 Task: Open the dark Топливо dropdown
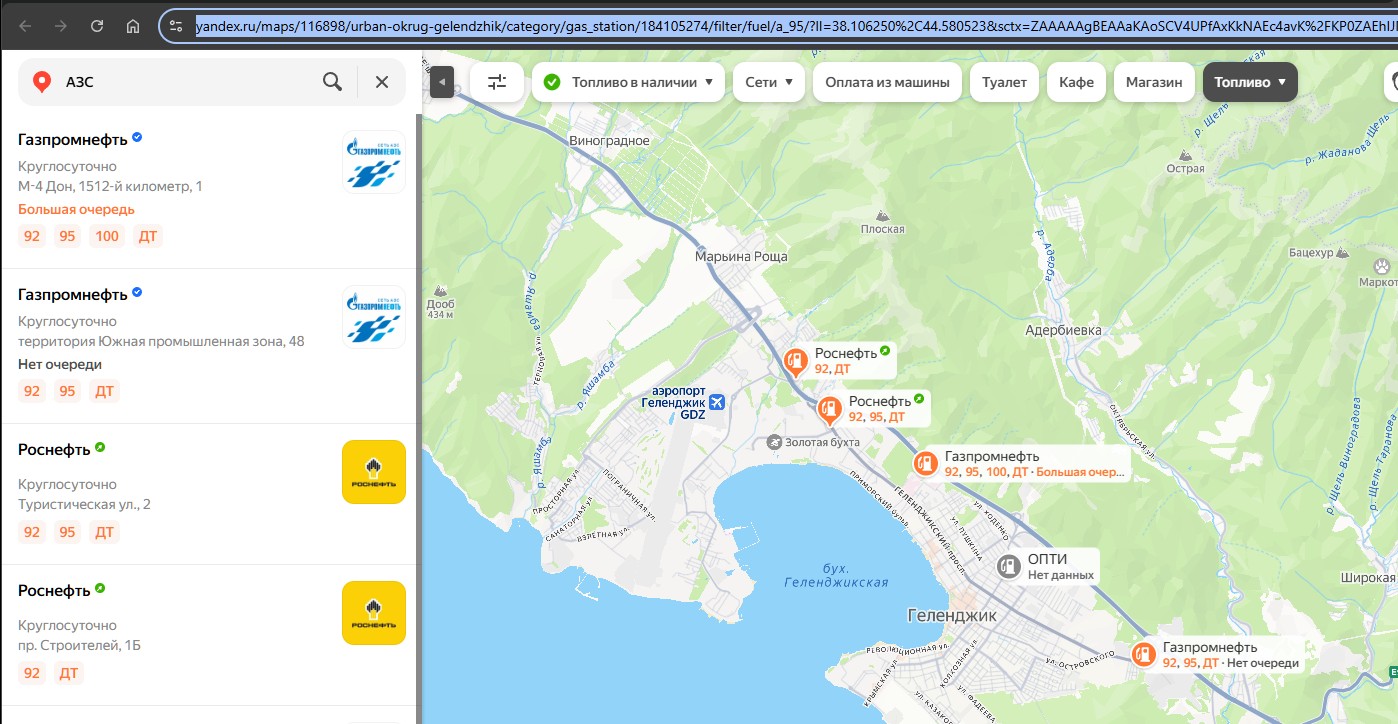[1250, 82]
